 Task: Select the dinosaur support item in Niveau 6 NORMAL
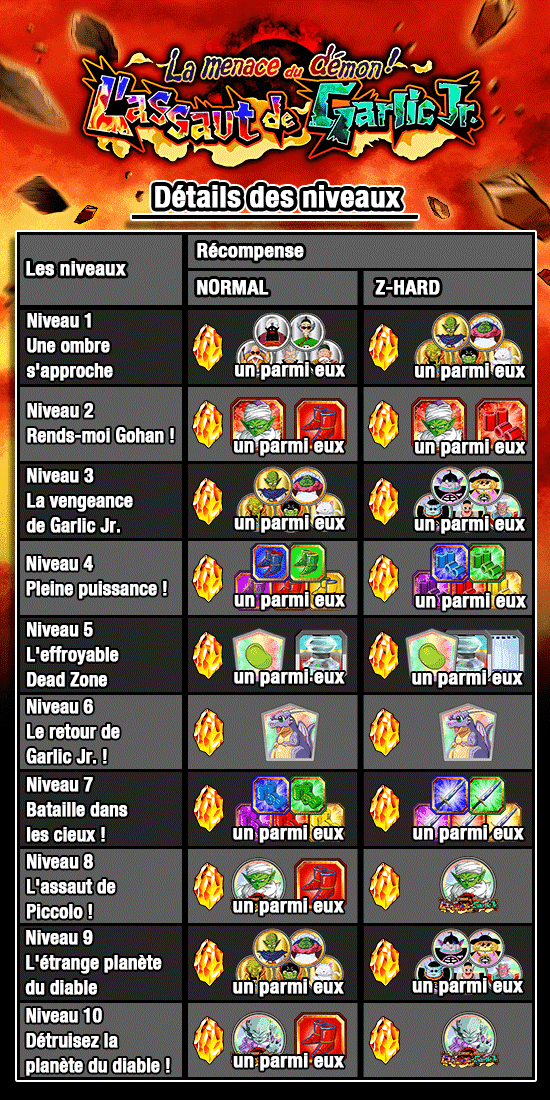coord(289,734)
